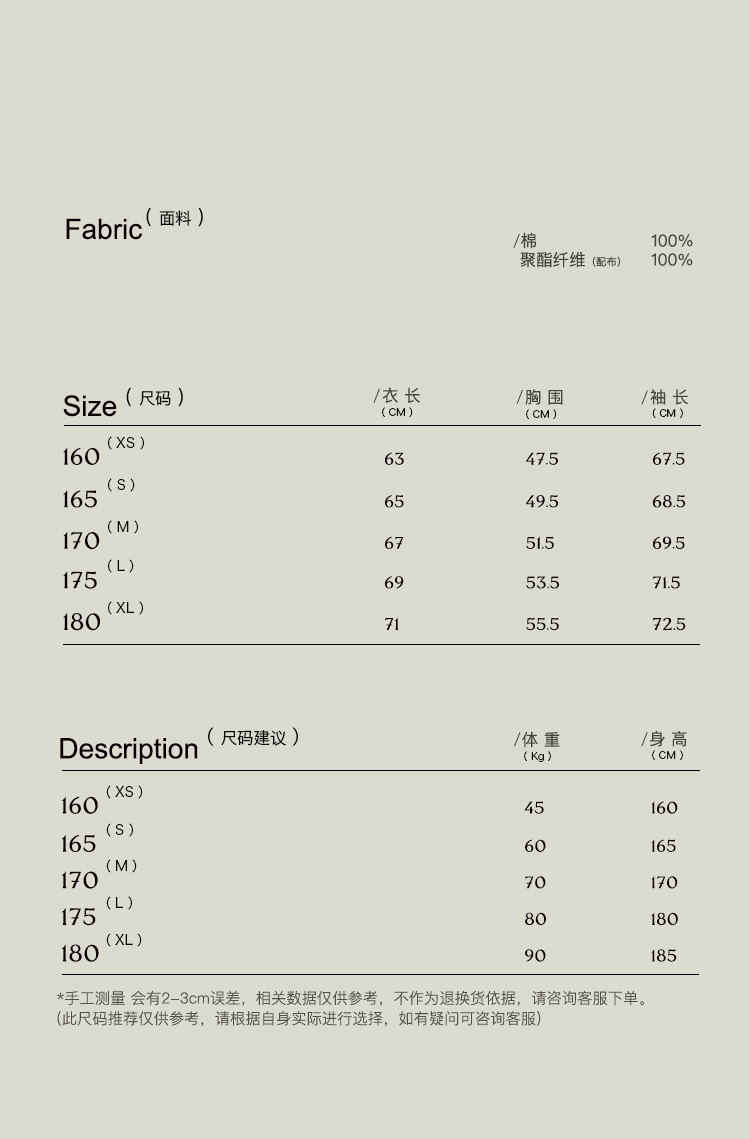This screenshot has width=750, height=1139.
Task: Click the 47.5 chest value for XS
Action: (x=542, y=459)
